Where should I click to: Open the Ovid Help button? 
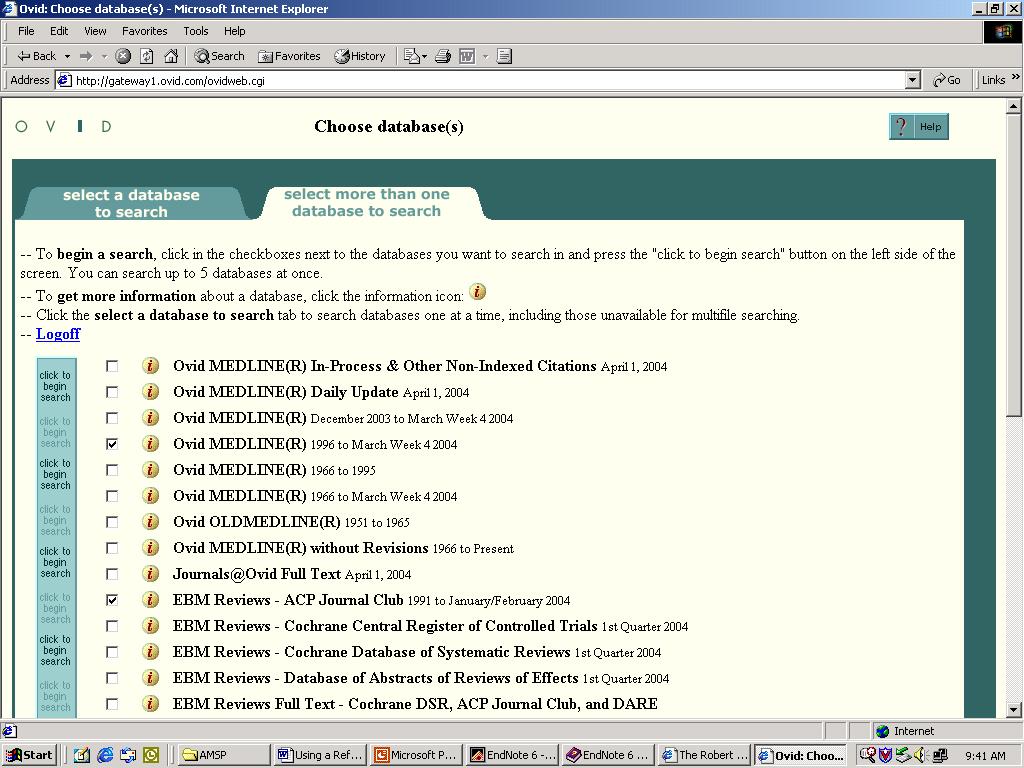click(x=919, y=127)
